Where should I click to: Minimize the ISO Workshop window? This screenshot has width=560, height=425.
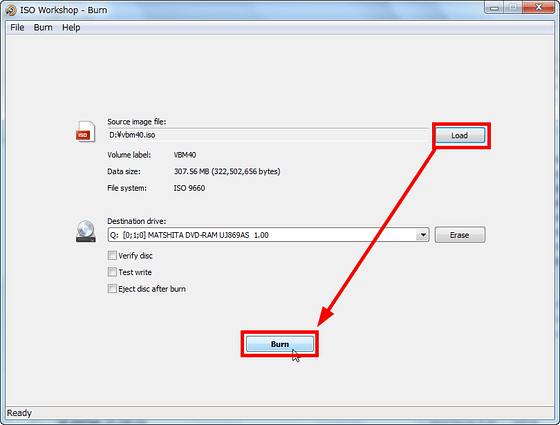click(x=495, y=8)
